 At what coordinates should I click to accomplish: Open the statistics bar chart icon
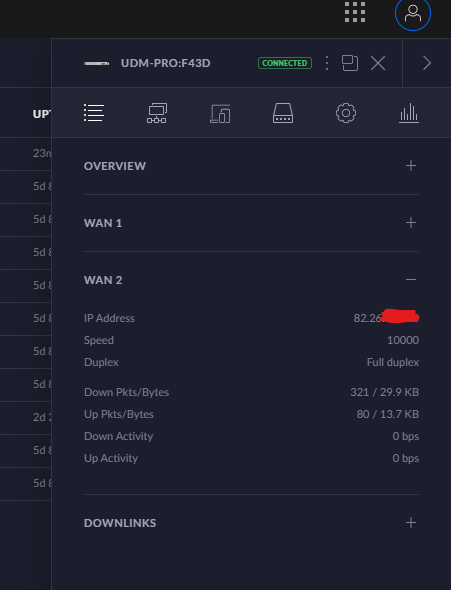point(409,113)
